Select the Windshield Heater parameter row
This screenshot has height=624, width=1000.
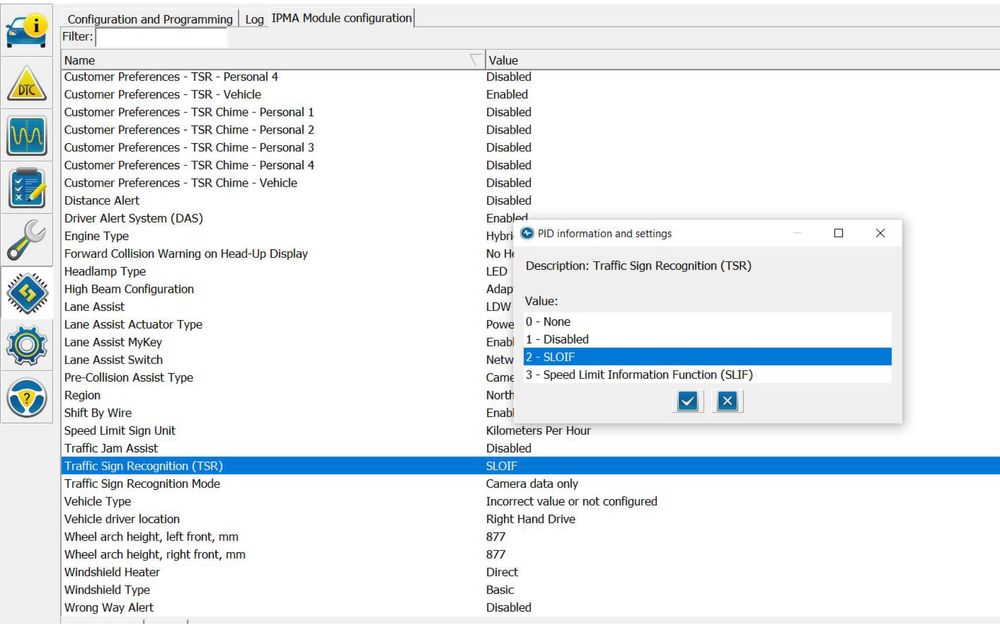click(x=113, y=572)
